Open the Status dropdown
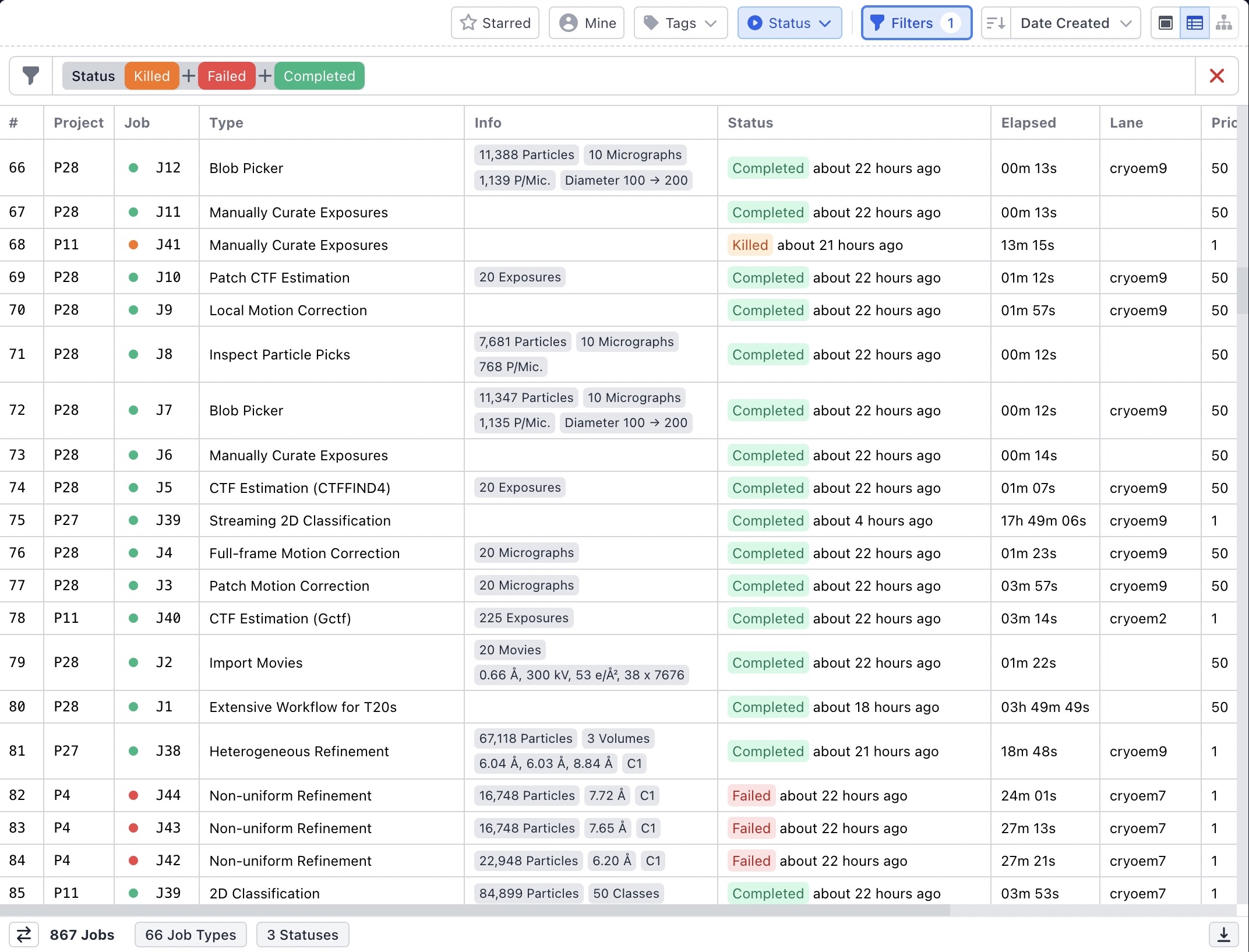1249x952 pixels. 789,23
